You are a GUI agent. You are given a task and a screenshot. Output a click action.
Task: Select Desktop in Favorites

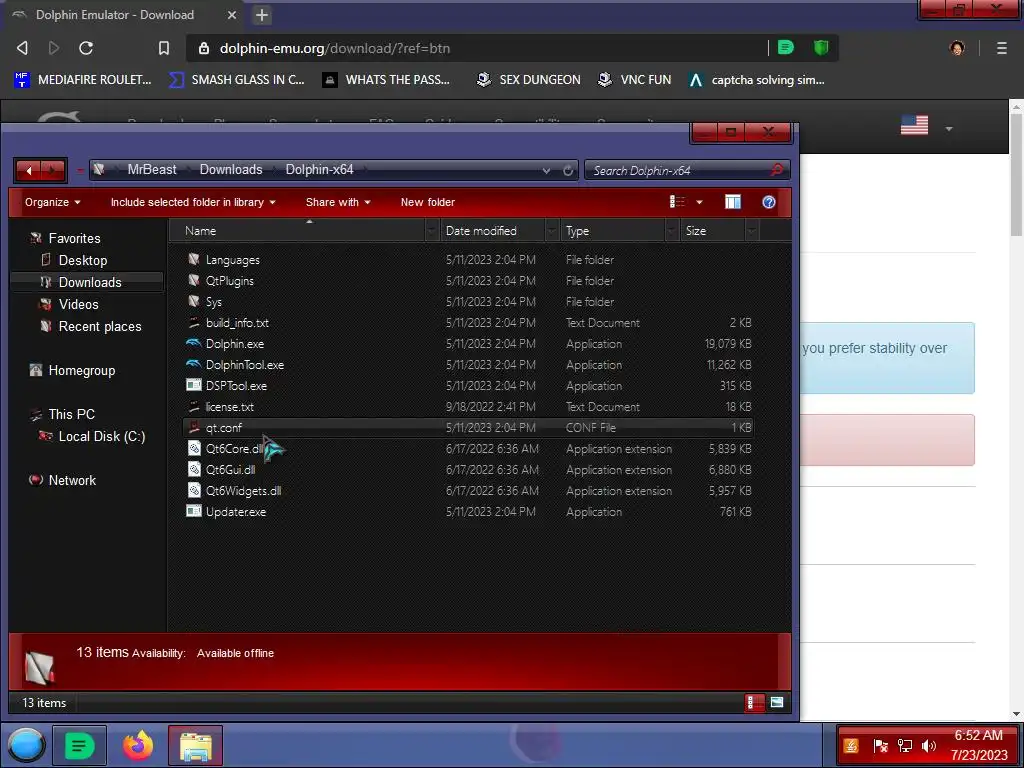coord(83,261)
